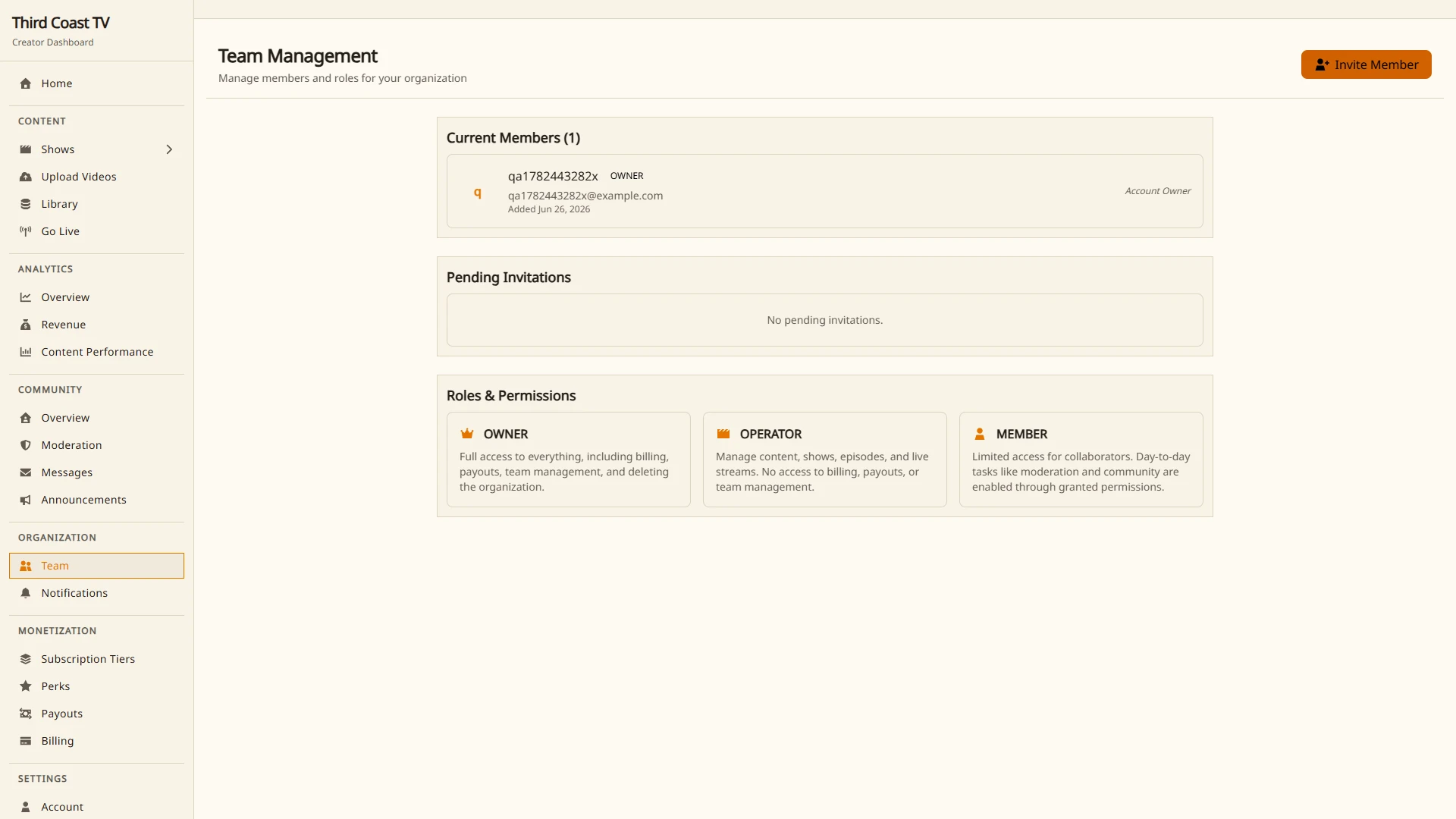Open the Home page
The height and width of the screenshot is (819, 1456).
[x=96, y=83]
